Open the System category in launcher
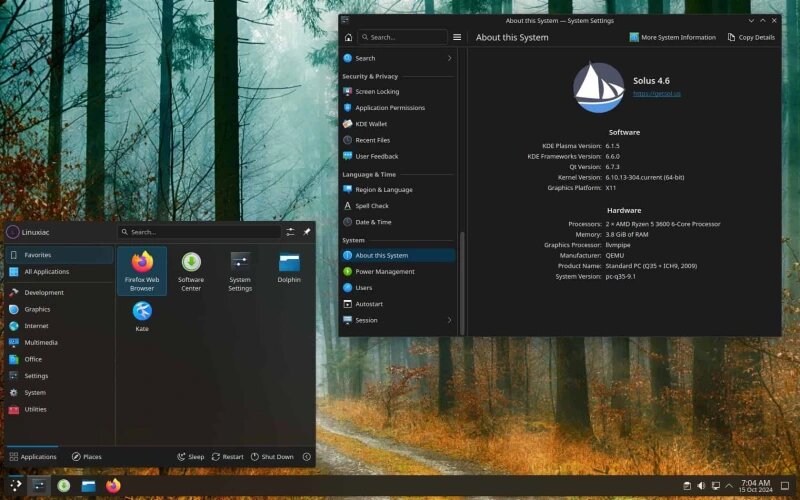 pos(60,392)
